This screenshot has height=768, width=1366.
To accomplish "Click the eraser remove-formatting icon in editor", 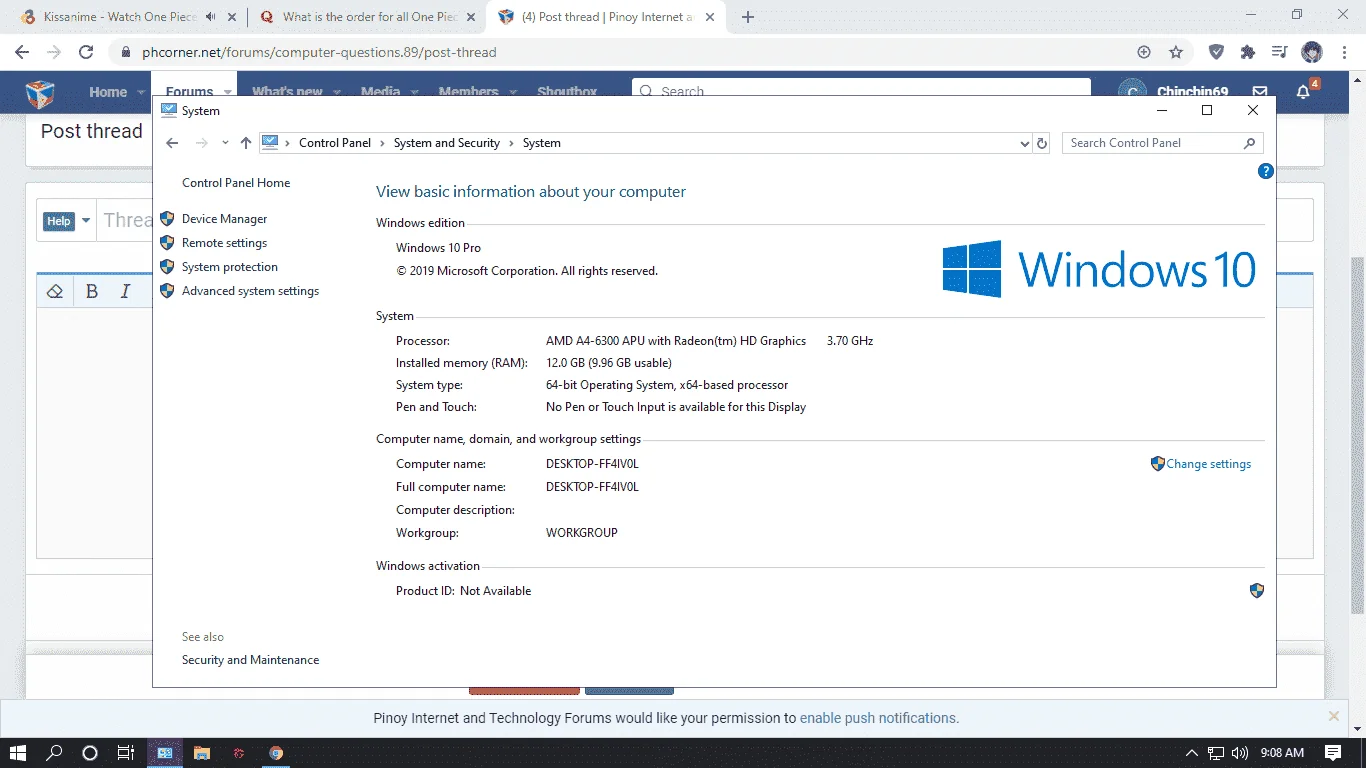I will (x=55, y=291).
